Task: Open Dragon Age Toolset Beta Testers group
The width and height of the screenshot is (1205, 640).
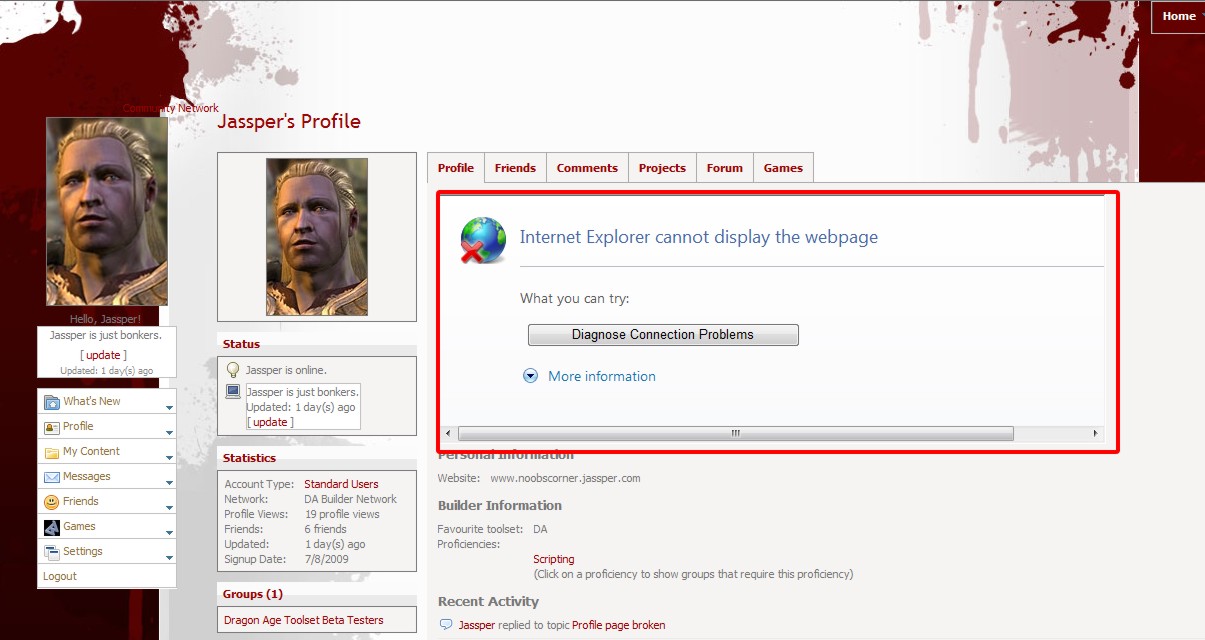Action: [303, 620]
